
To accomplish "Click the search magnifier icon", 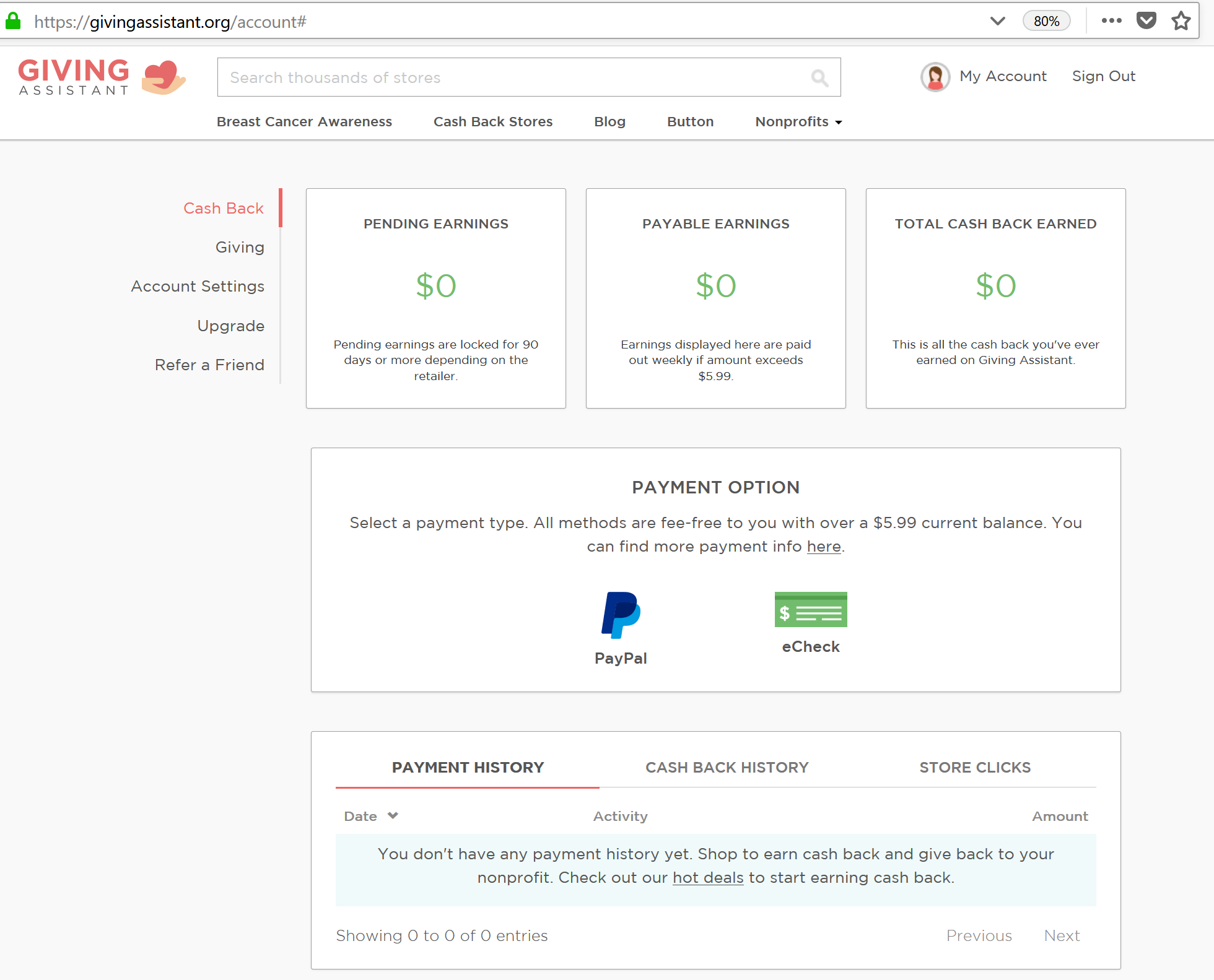I will point(819,77).
